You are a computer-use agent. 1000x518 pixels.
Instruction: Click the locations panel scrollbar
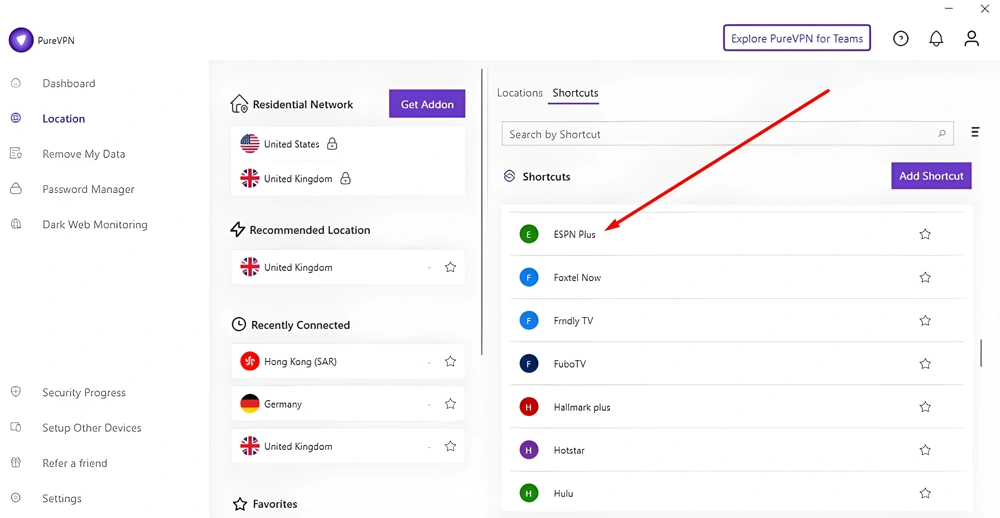482,211
